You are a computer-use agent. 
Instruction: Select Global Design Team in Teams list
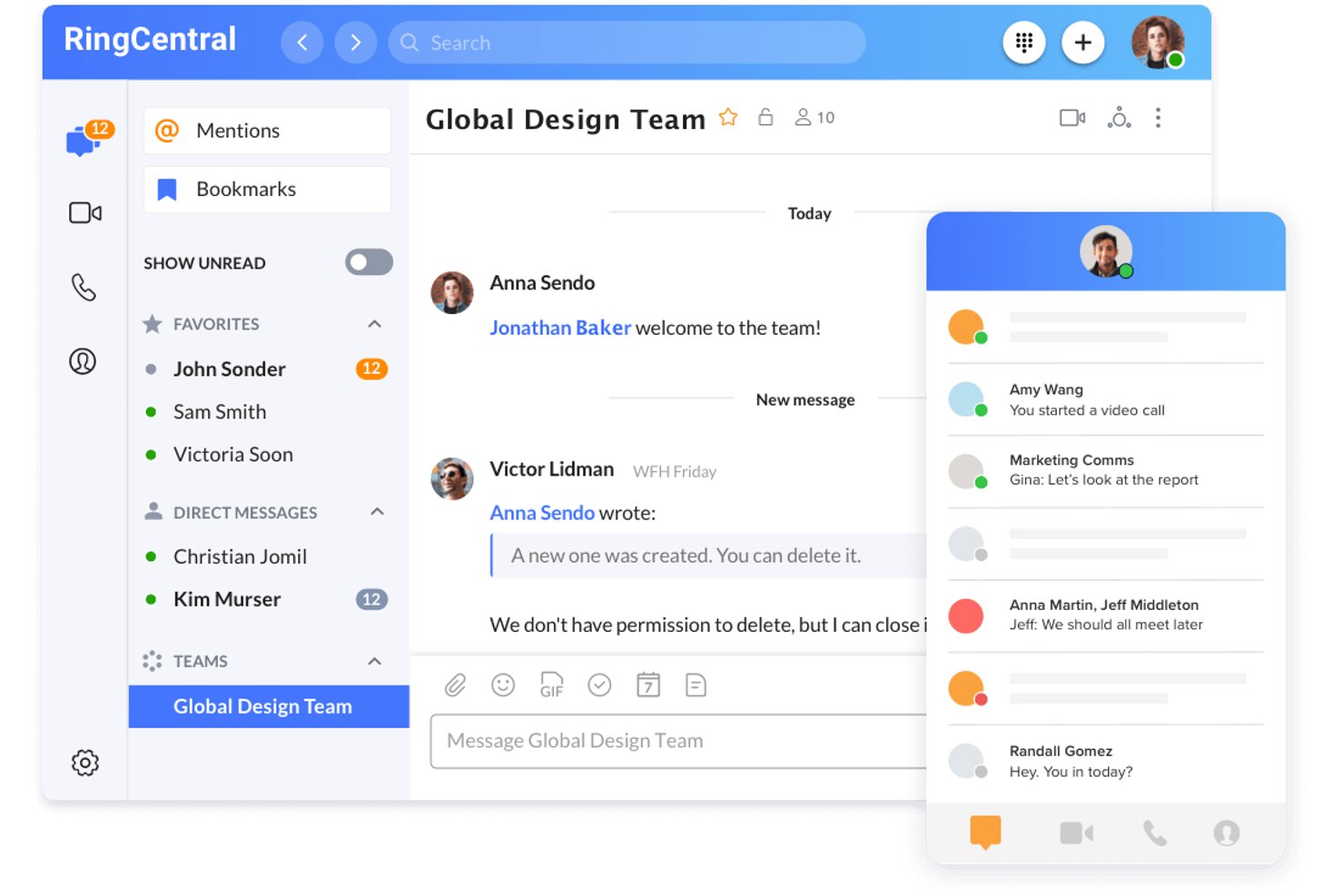coord(269,706)
